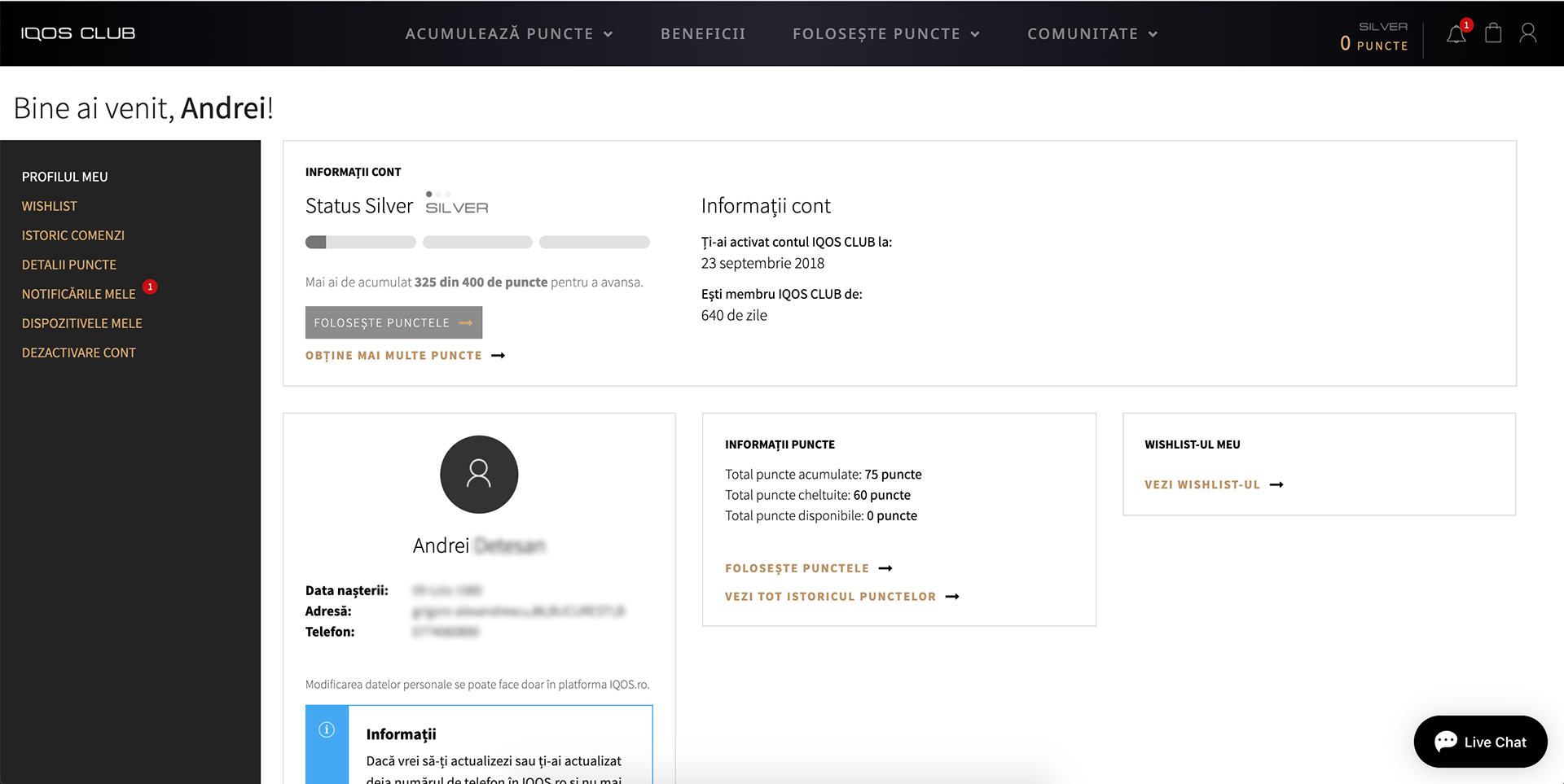Click the gray Folosește punctele button
Image resolution: width=1564 pixels, height=784 pixels.
393,322
